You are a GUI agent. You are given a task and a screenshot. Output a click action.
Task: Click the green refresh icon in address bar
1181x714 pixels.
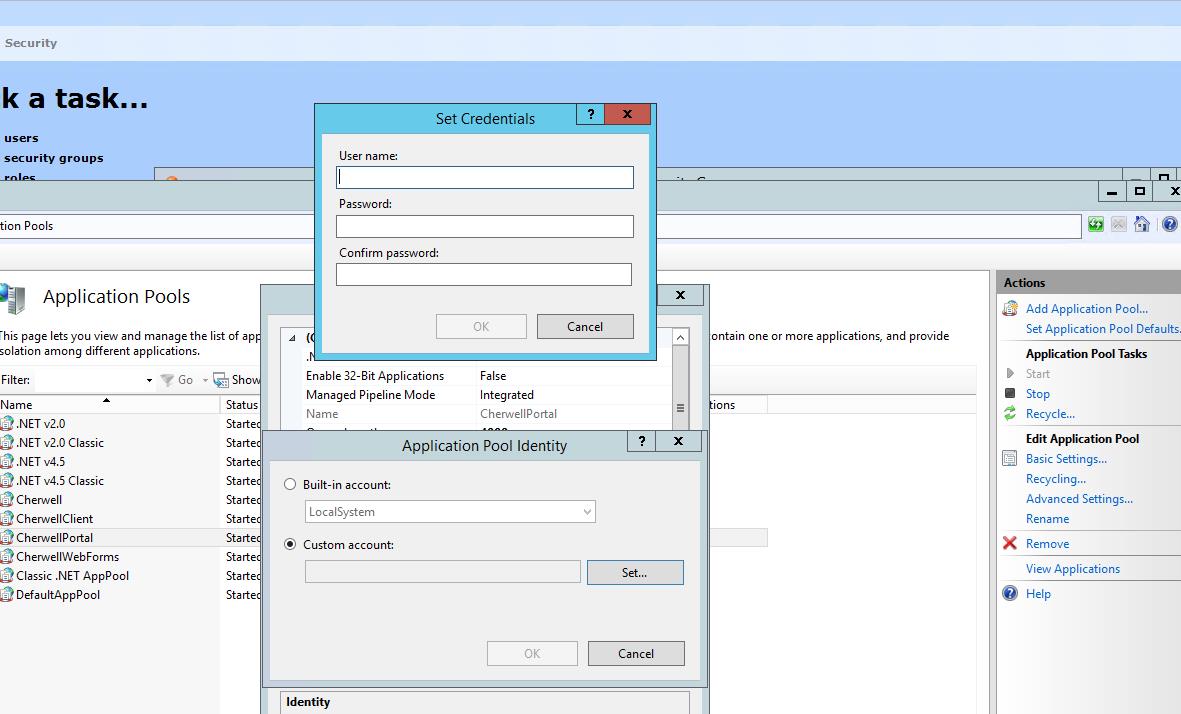tap(1096, 225)
